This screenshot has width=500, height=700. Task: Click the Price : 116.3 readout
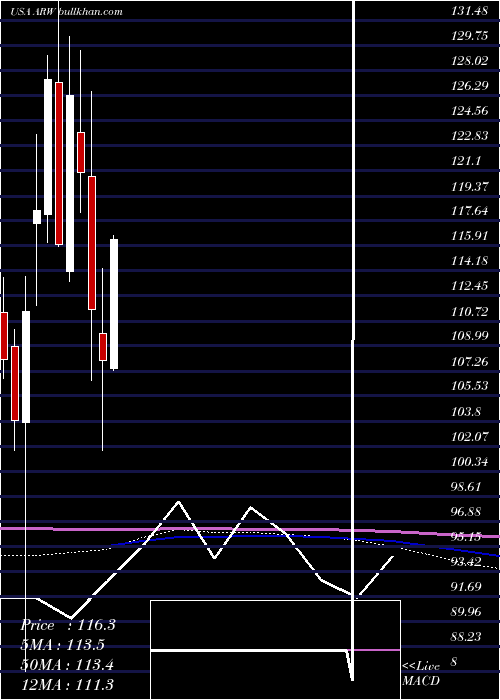pos(68,625)
